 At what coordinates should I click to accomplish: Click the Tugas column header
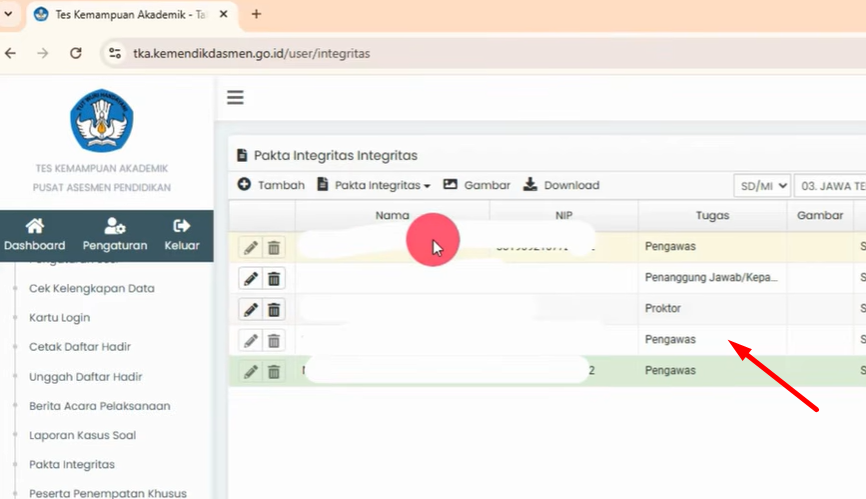(x=712, y=215)
